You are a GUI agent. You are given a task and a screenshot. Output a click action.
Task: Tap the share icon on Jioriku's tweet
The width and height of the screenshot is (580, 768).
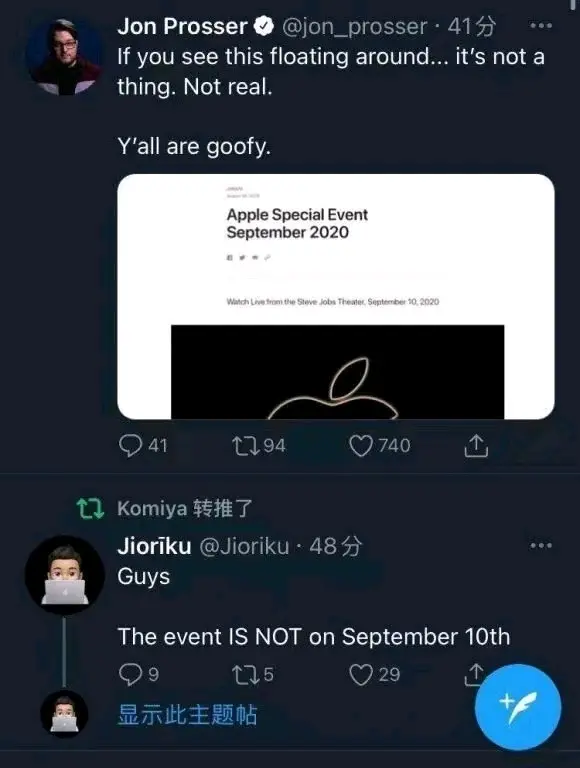[474, 673]
